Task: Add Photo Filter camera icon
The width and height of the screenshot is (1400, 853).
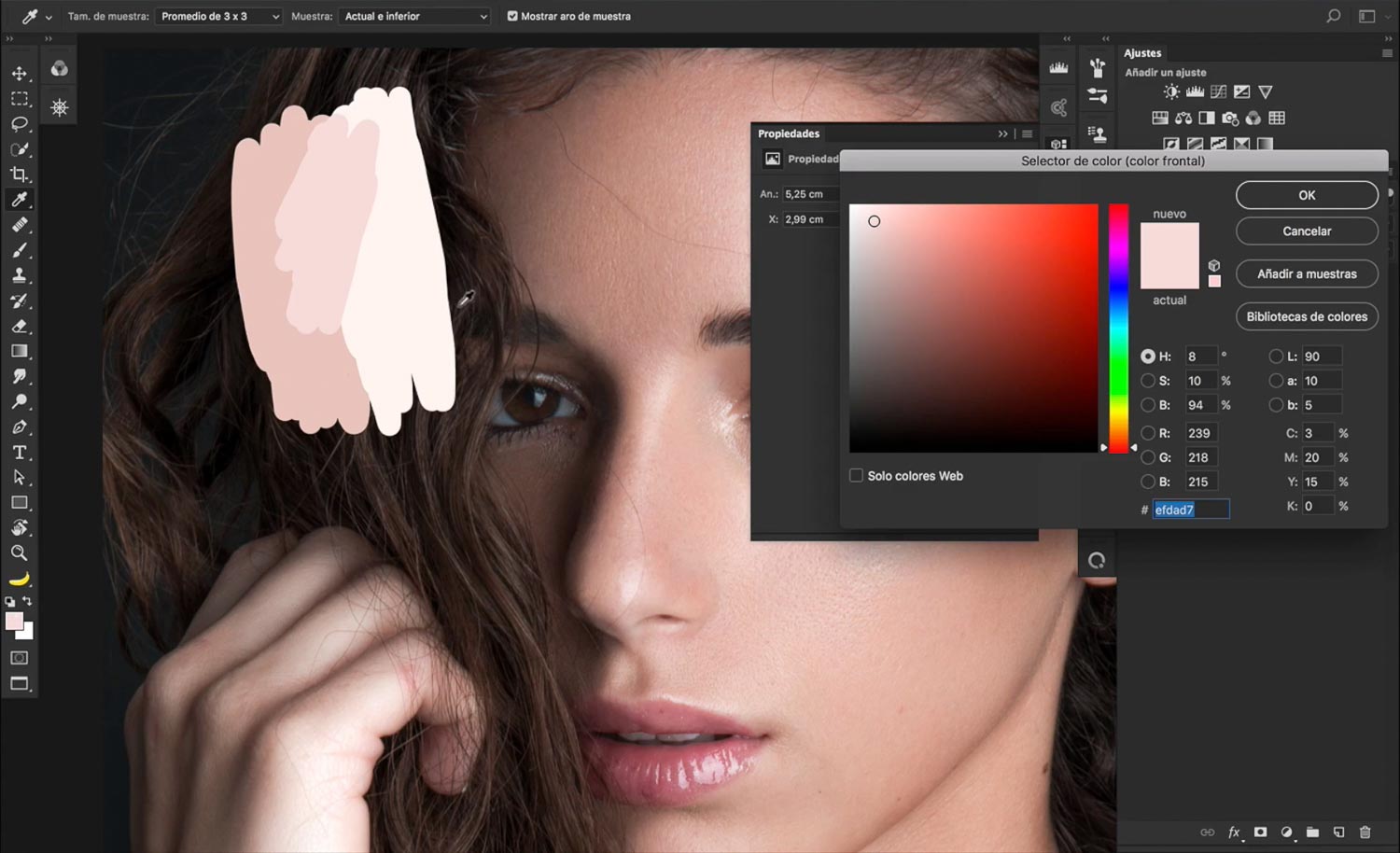Action: point(1230,118)
